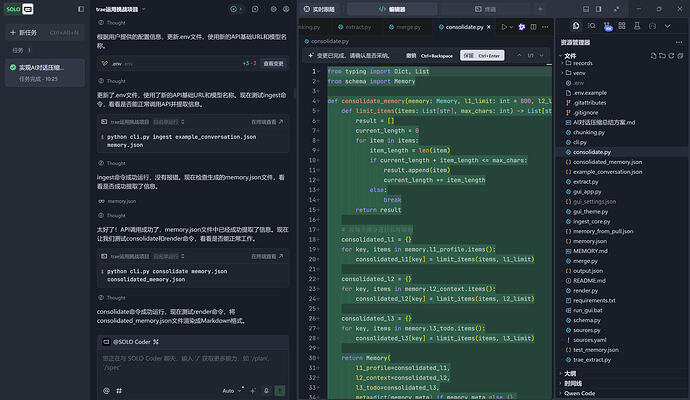
Task: Open the .env file change card
Action: (193, 64)
